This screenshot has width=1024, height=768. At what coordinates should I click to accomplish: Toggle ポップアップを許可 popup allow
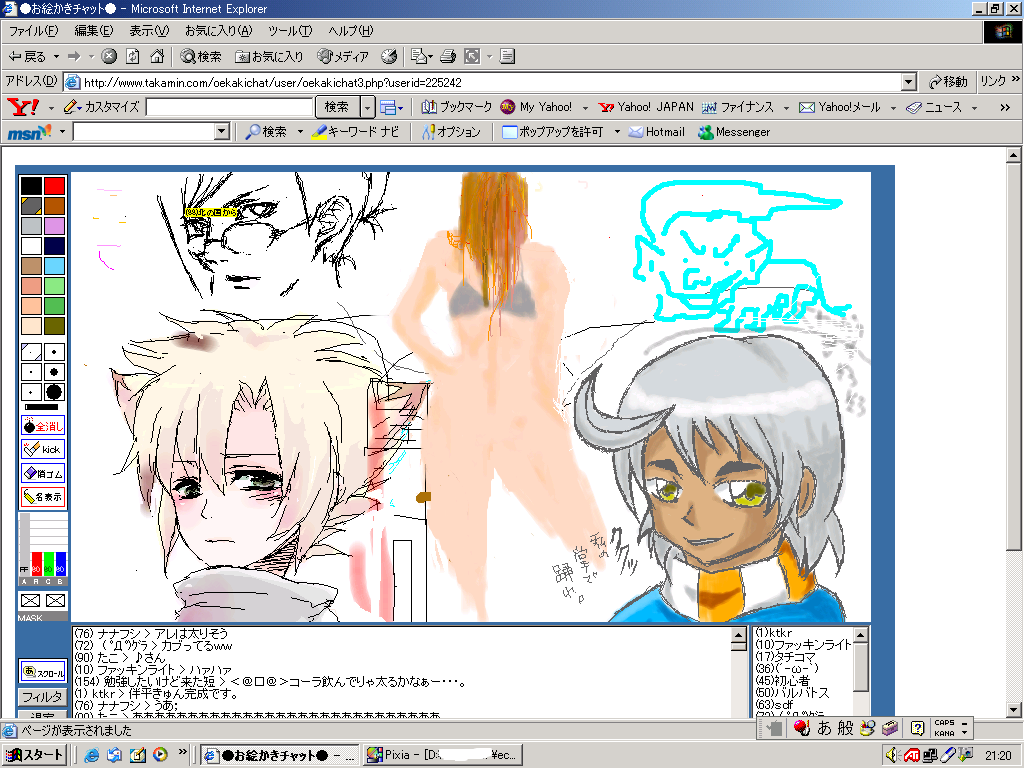pyautogui.click(x=552, y=132)
